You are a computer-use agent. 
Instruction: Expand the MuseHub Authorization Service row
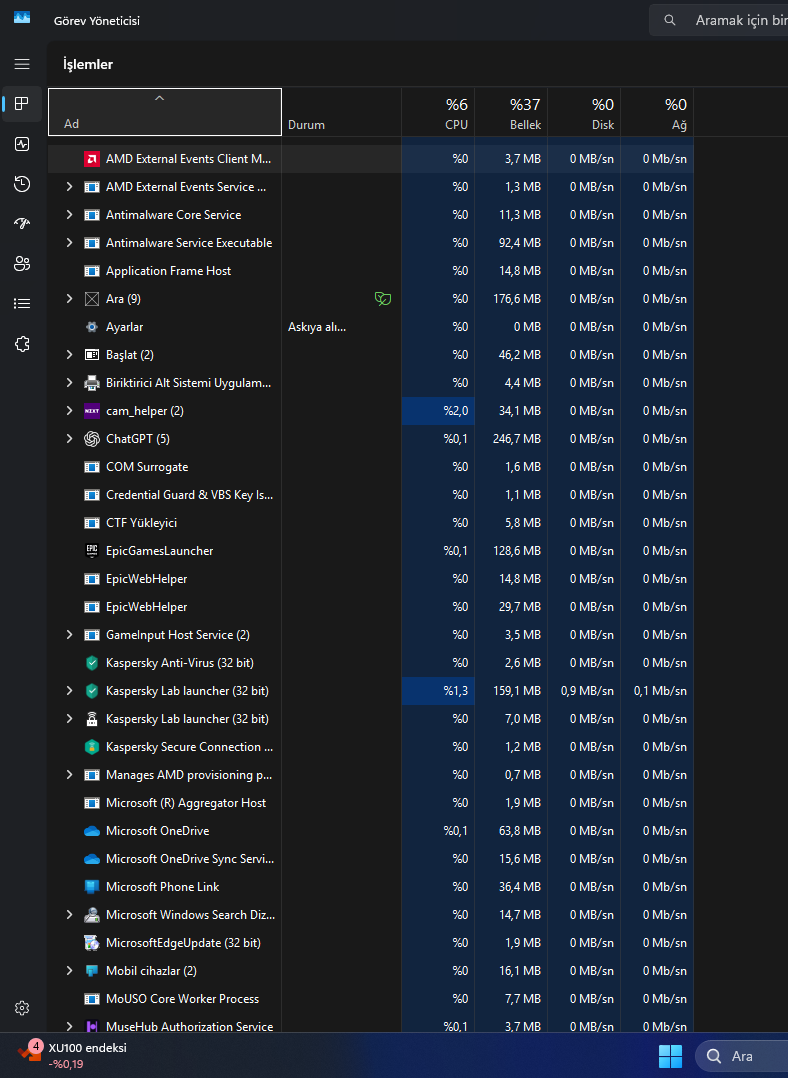(x=69, y=1026)
